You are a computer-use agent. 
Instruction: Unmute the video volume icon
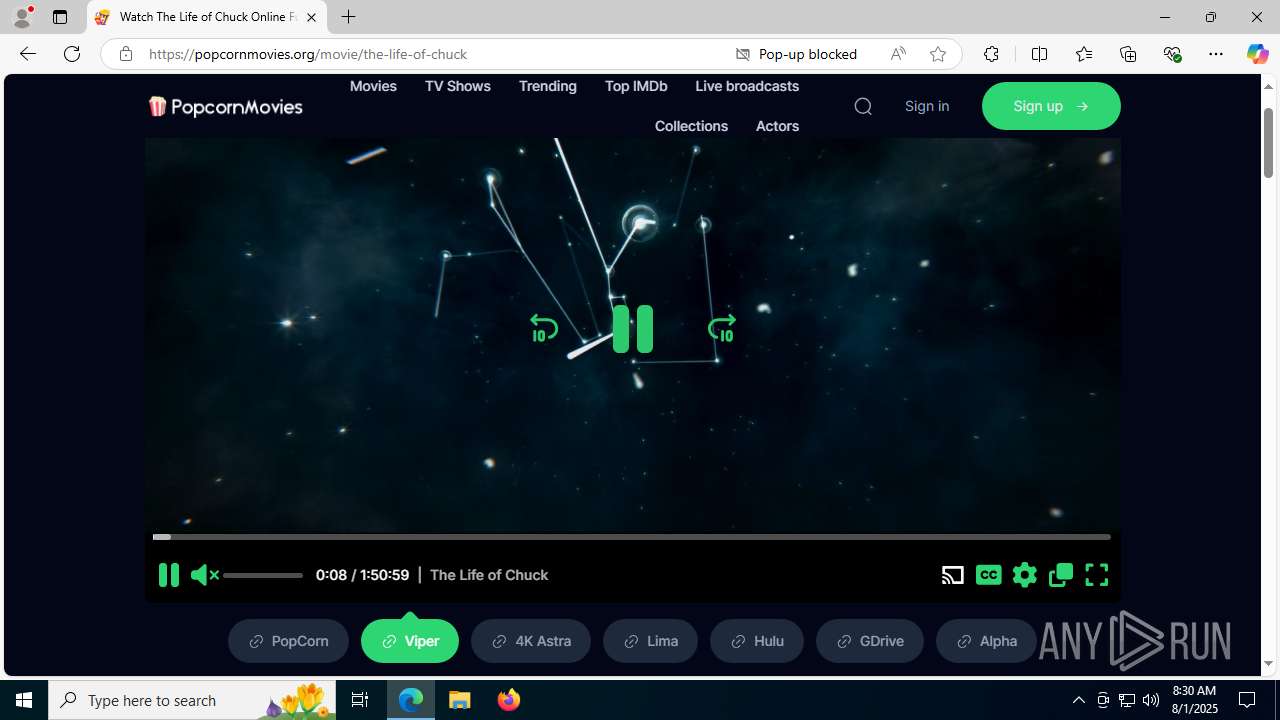point(204,575)
